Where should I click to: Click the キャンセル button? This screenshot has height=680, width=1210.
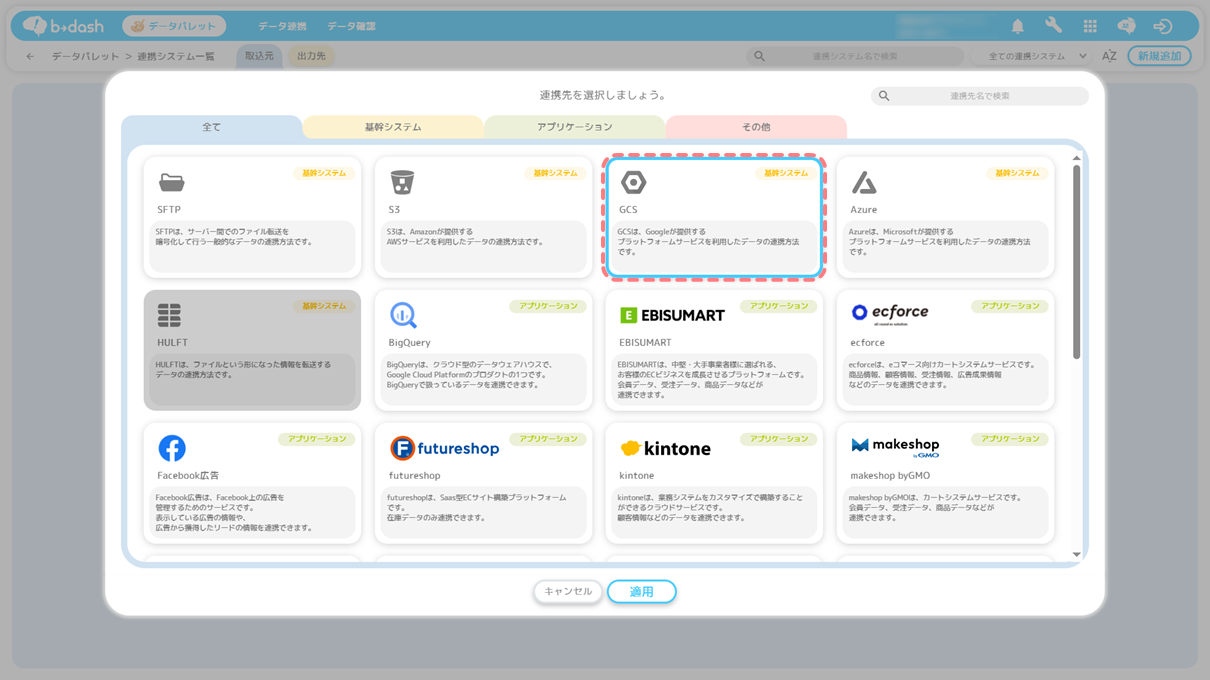568,592
